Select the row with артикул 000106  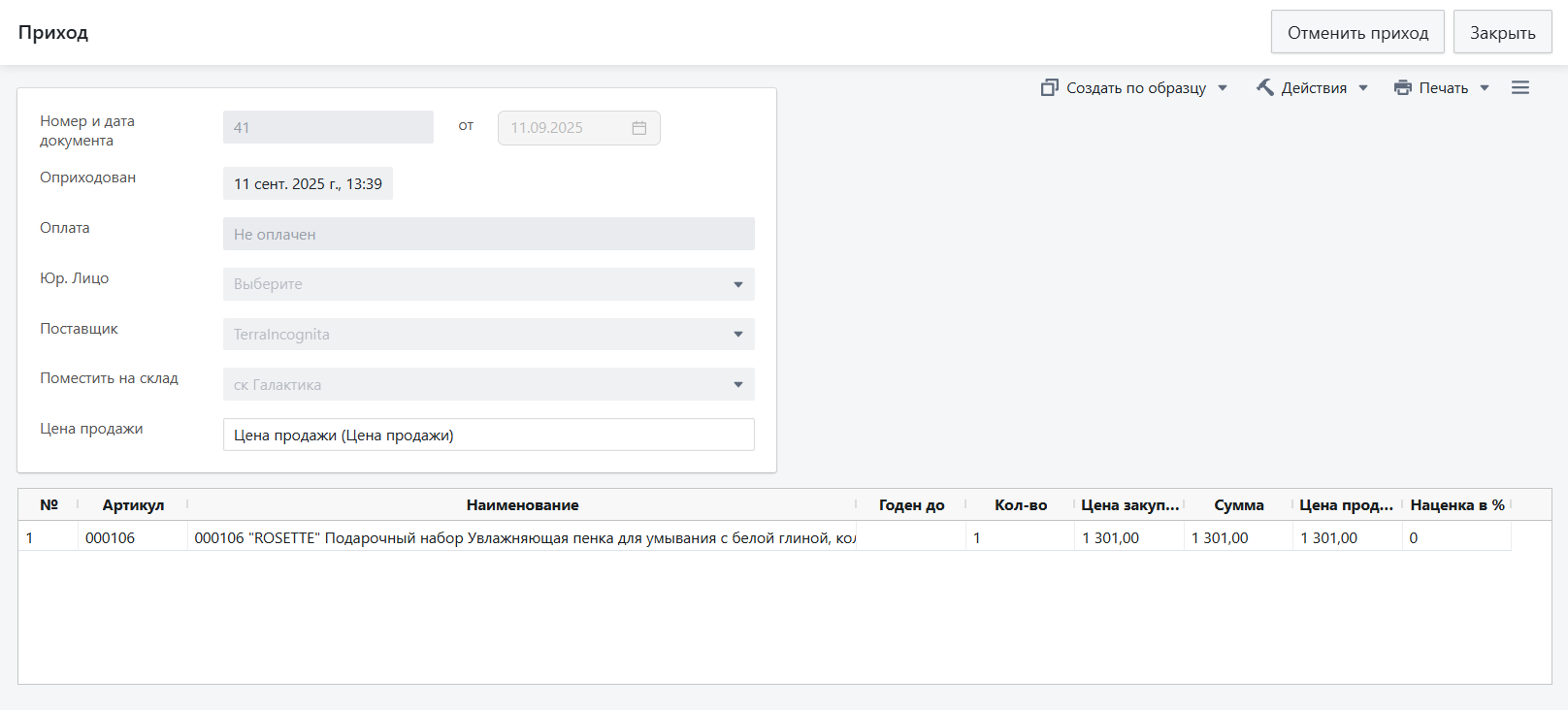point(110,538)
